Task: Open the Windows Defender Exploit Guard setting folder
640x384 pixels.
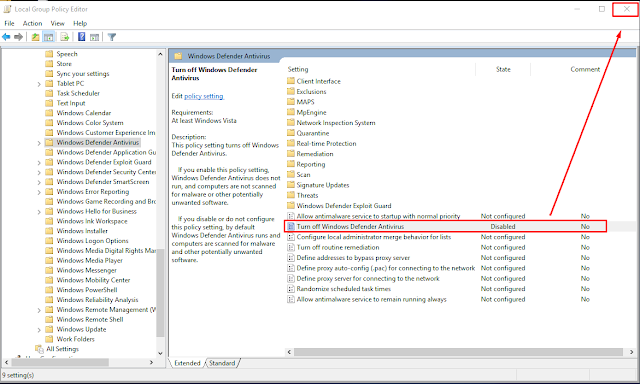Action: tap(344, 206)
